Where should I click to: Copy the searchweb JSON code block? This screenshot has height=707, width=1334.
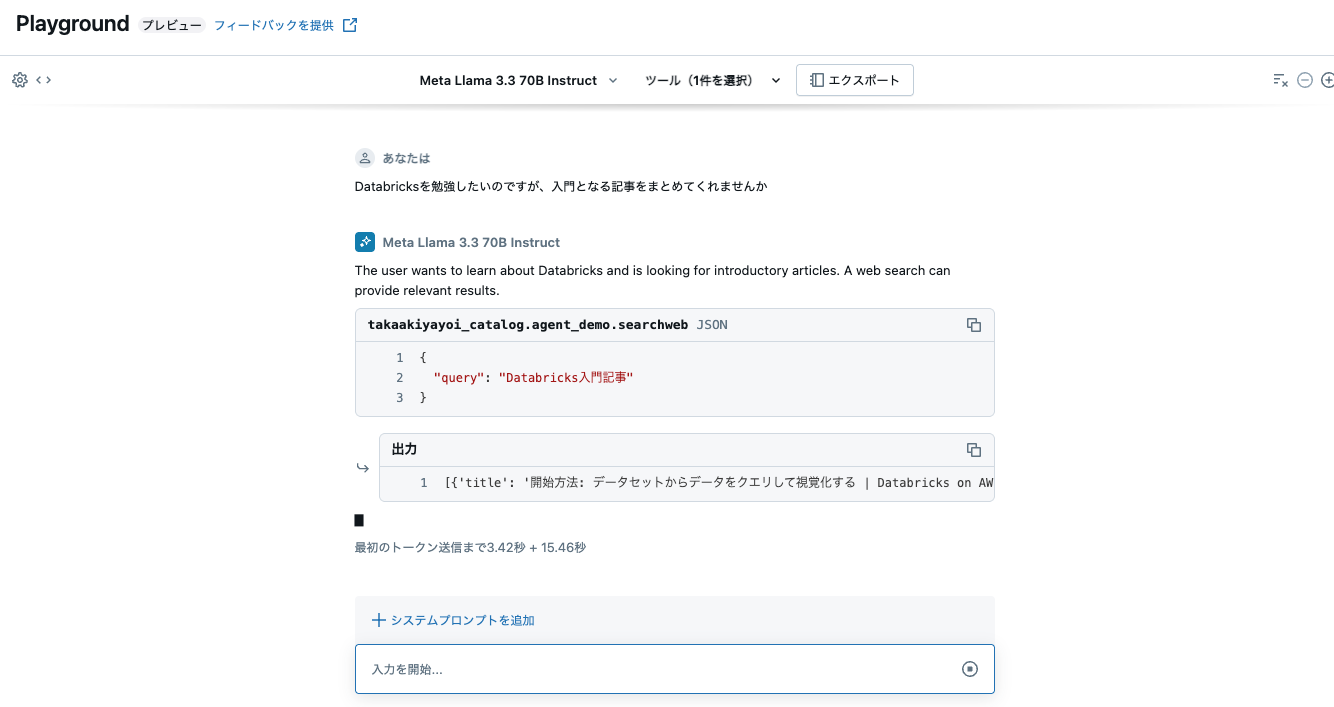[974, 324]
